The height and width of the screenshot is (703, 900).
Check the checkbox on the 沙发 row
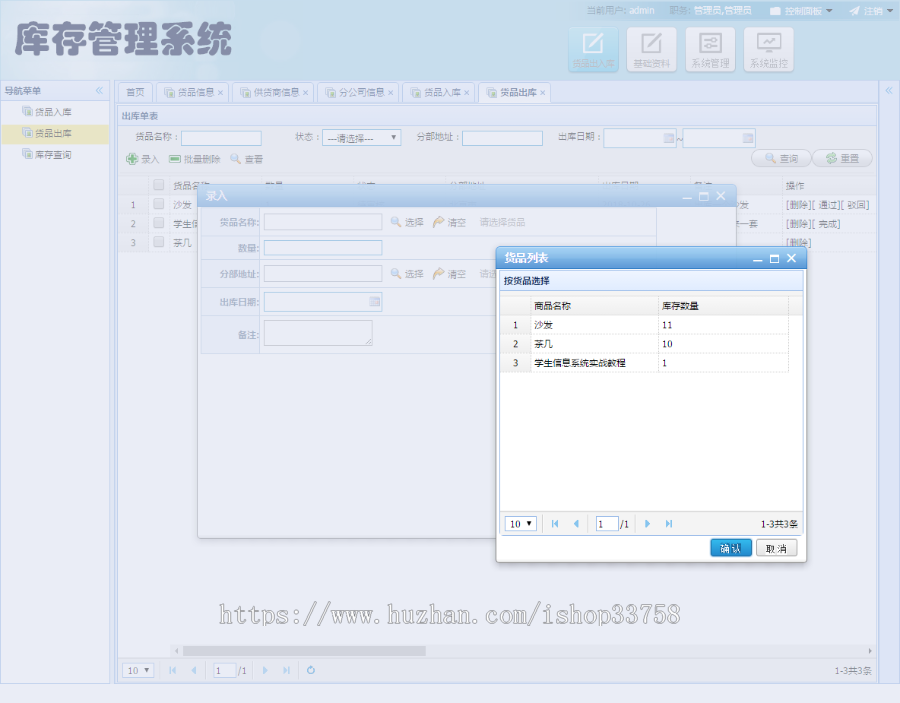coord(158,204)
